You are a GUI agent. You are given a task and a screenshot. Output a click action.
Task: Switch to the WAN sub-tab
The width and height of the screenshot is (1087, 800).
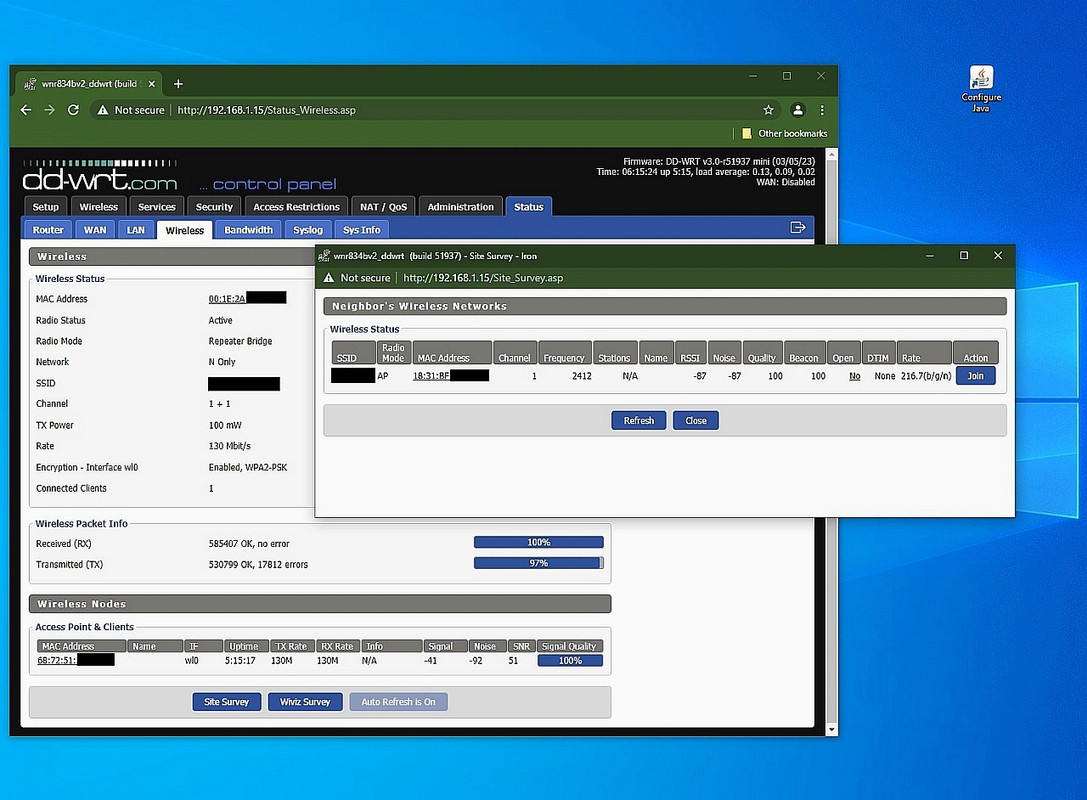pyautogui.click(x=95, y=229)
